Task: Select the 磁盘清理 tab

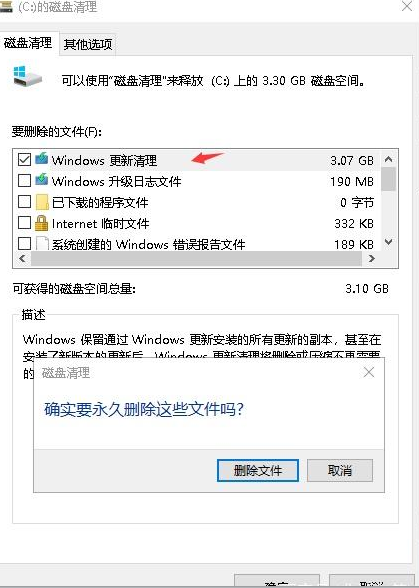Action: (x=28, y=43)
